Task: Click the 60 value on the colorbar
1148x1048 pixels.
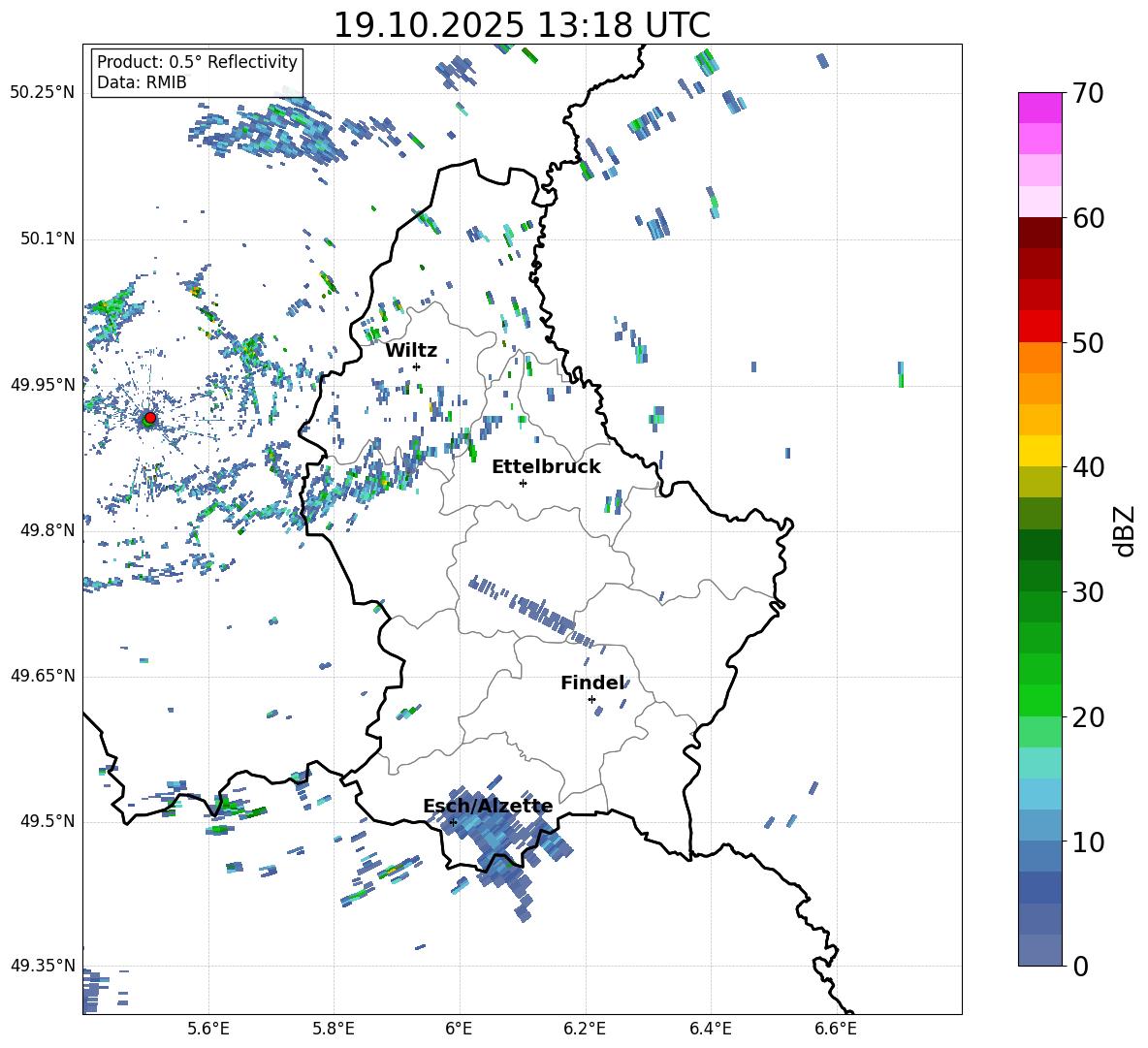Action: click(1087, 218)
